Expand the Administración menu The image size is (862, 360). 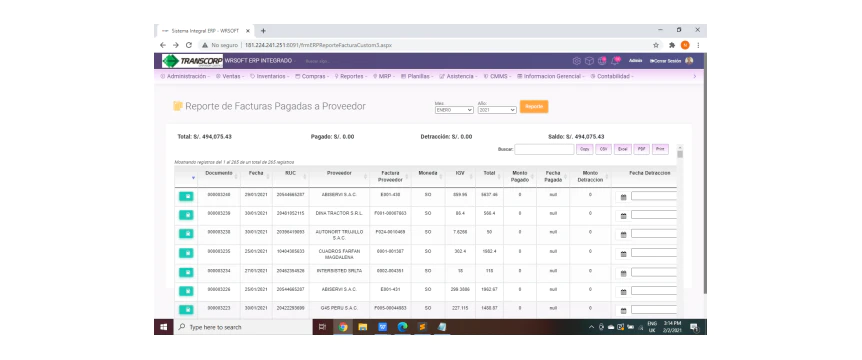[185, 76]
